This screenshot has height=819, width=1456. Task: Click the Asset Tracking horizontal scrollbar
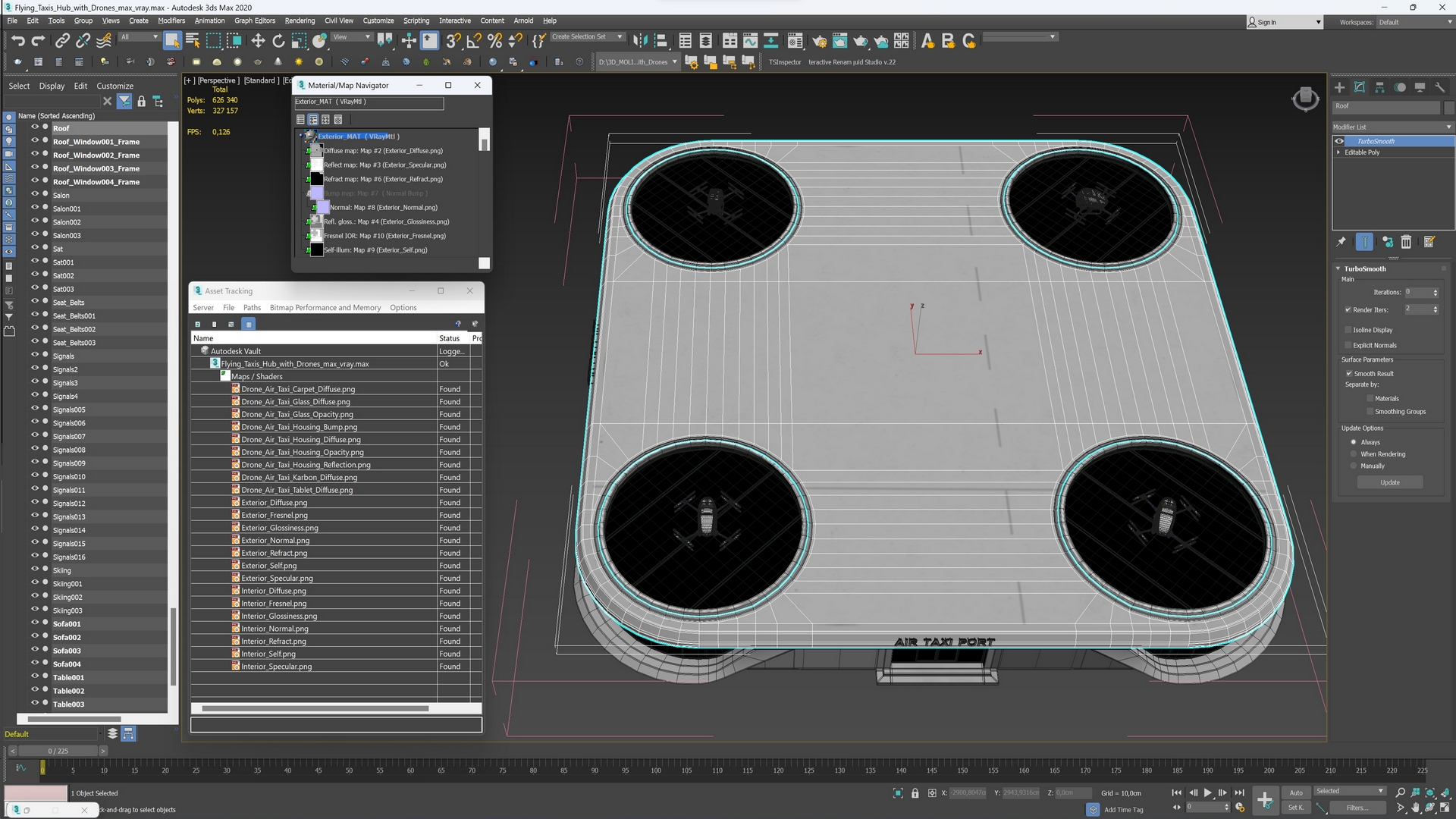tap(315, 708)
